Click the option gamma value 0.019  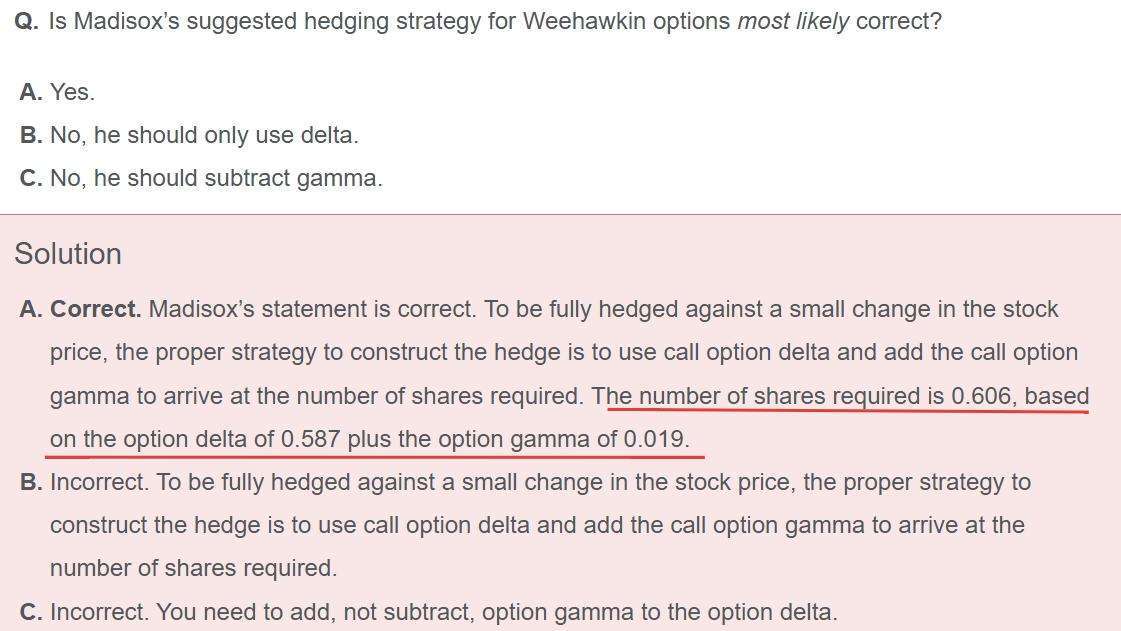tap(655, 439)
